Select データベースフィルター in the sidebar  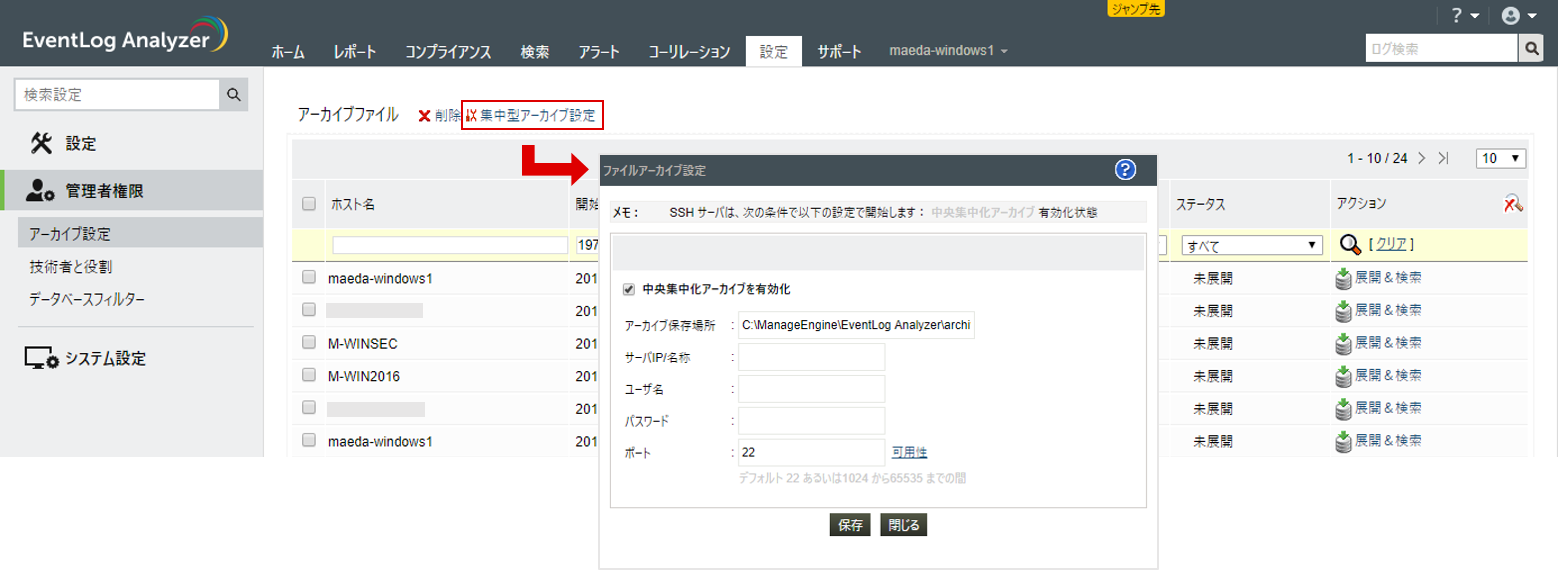click(86, 298)
